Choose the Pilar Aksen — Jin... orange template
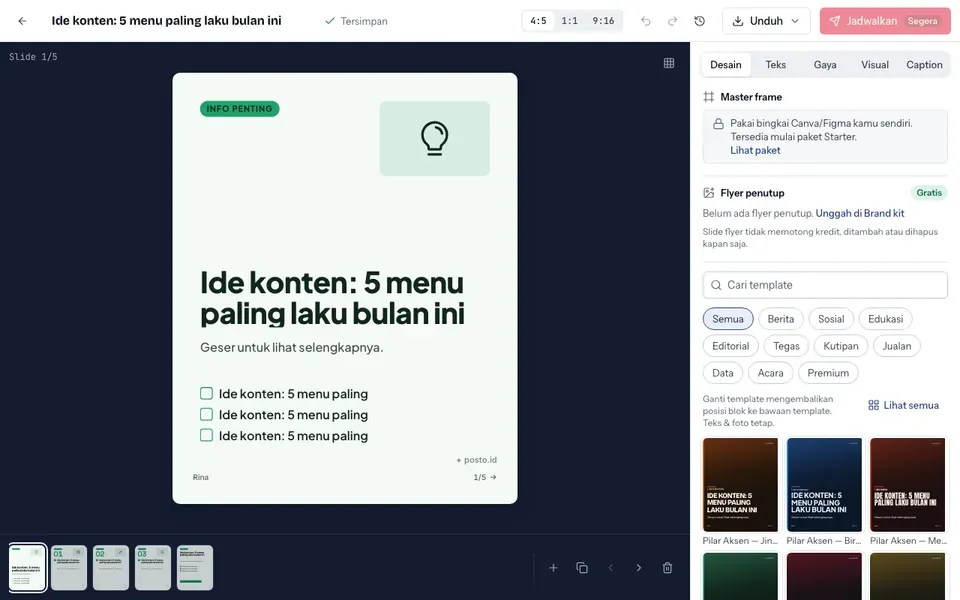This screenshot has width=960, height=600. click(x=740, y=484)
